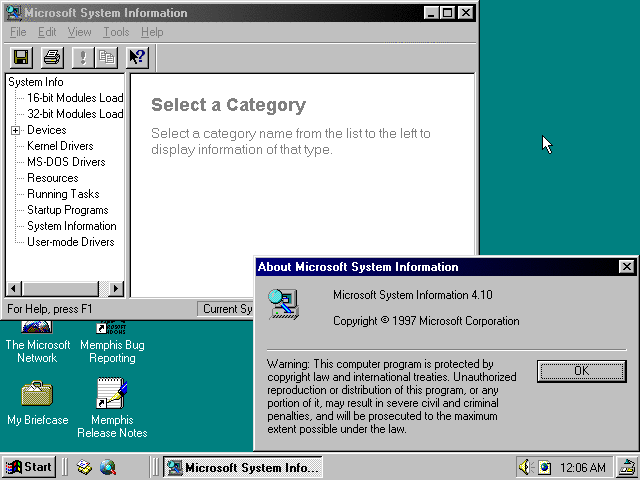Select 16-bit Modules Loaded category
Image resolution: width=640 pixels, height=480 pixels.
(75, 98)
